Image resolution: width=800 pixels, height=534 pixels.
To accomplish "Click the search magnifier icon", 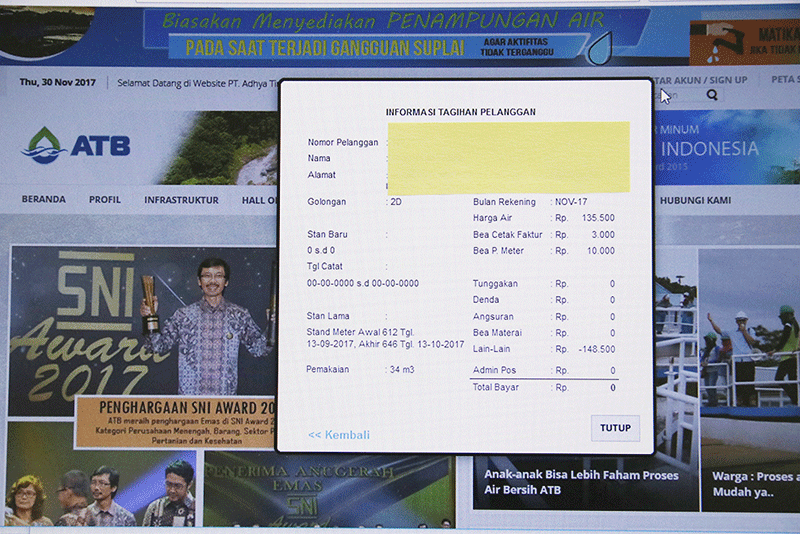I will (712, 95).
